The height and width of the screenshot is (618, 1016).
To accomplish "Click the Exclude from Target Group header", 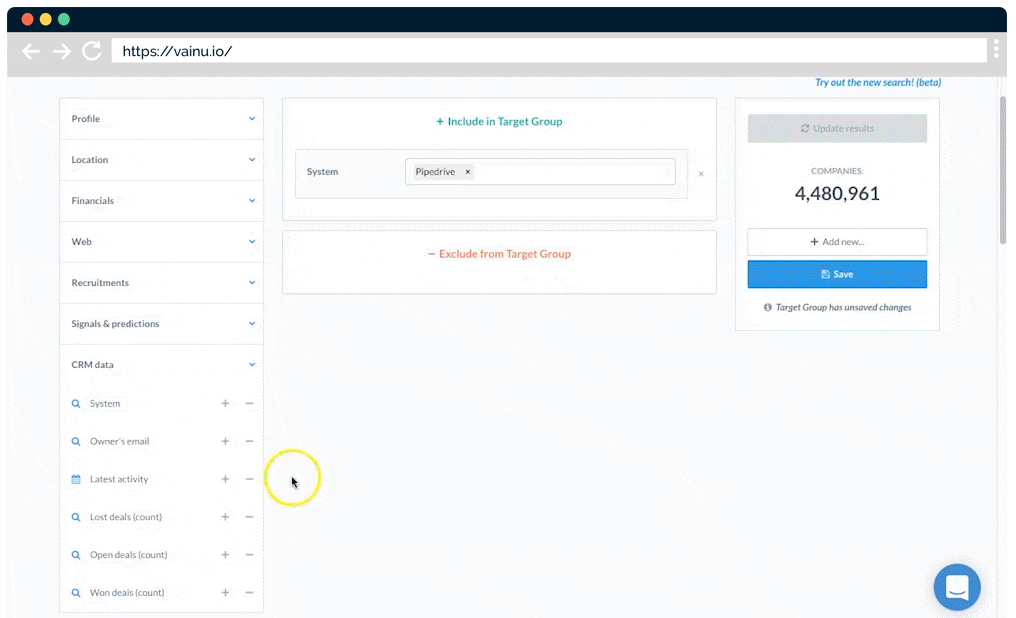I will click(x=499, y=254).
